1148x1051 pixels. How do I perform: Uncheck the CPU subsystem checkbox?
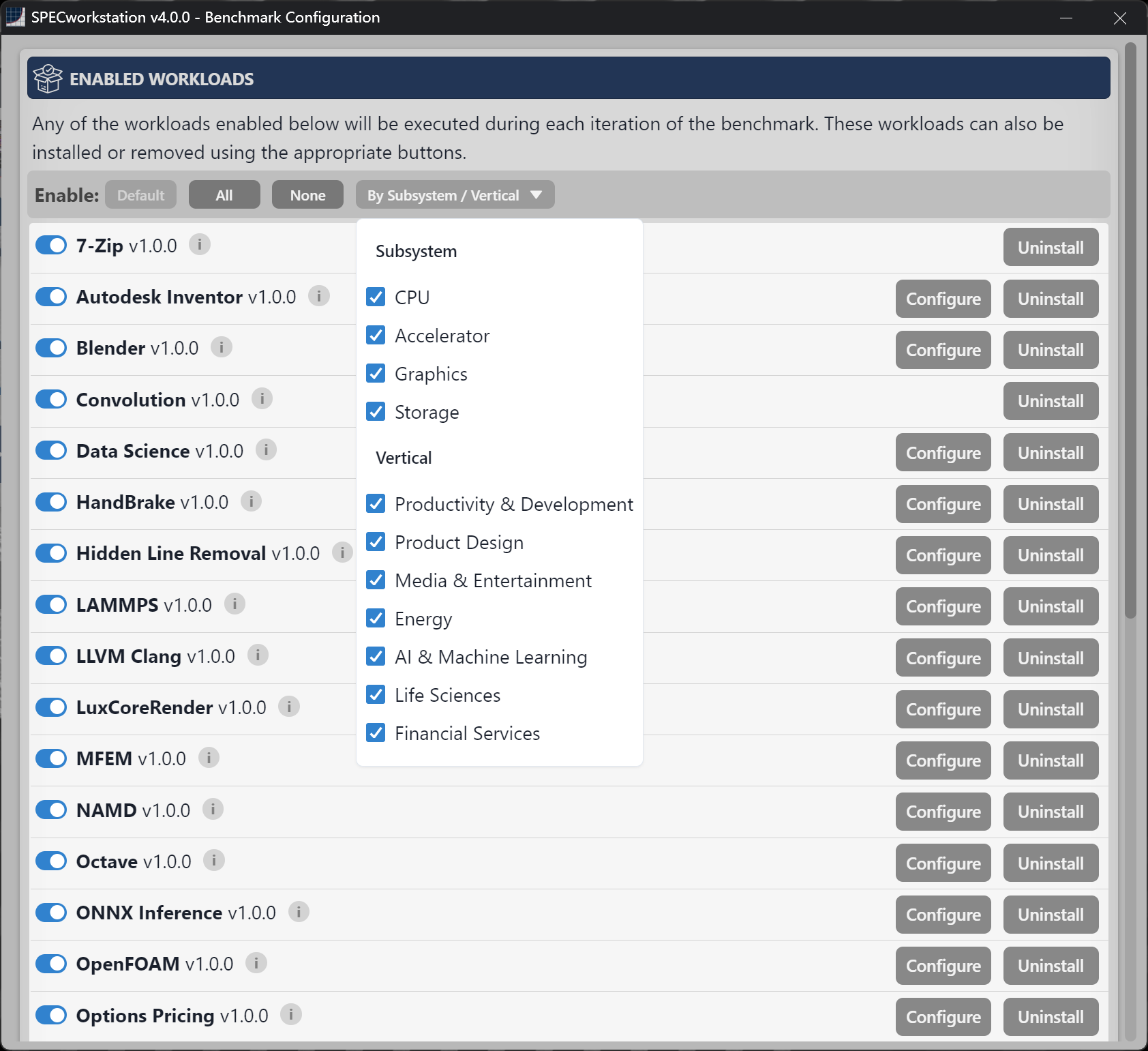[376, 297]
